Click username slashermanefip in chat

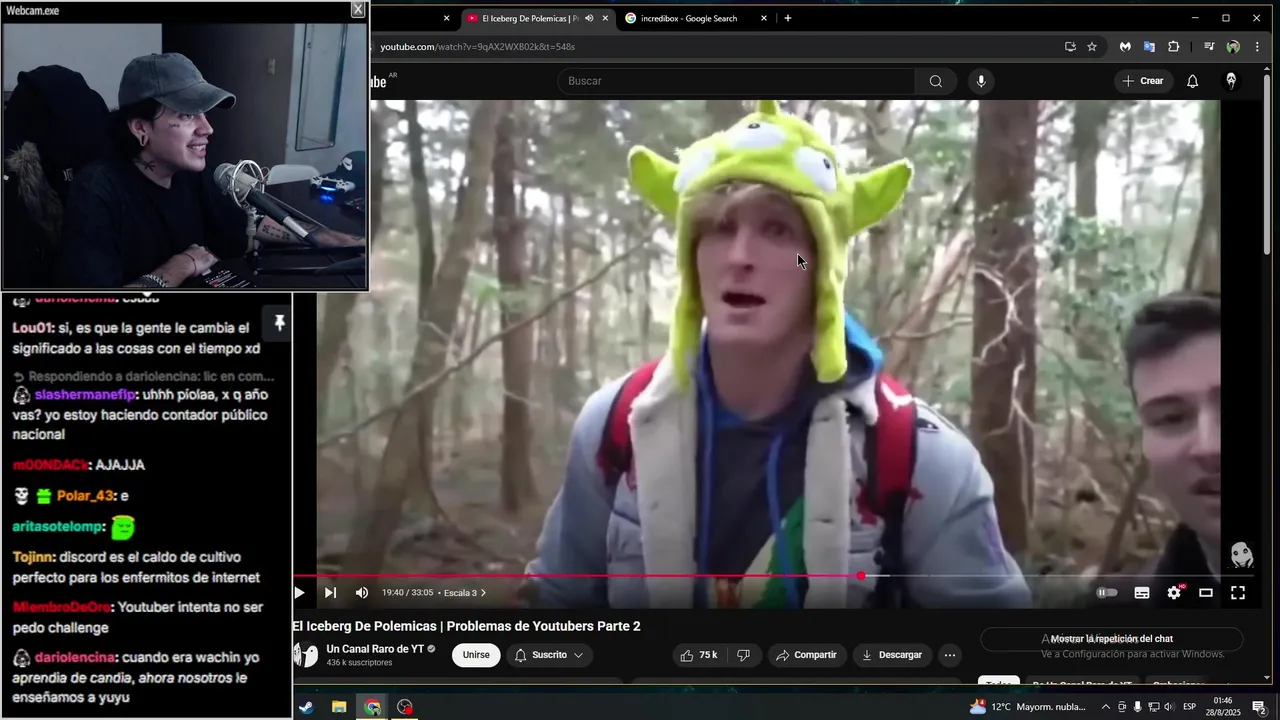(85, 395)
